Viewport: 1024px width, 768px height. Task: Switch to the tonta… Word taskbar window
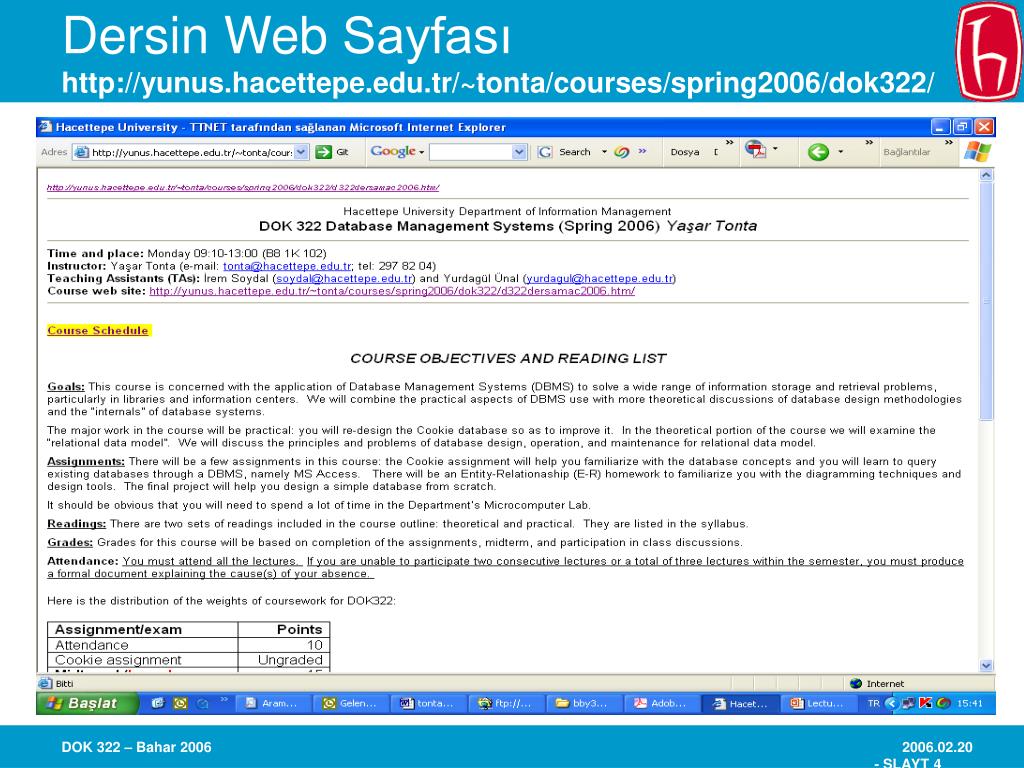[427, 703]
